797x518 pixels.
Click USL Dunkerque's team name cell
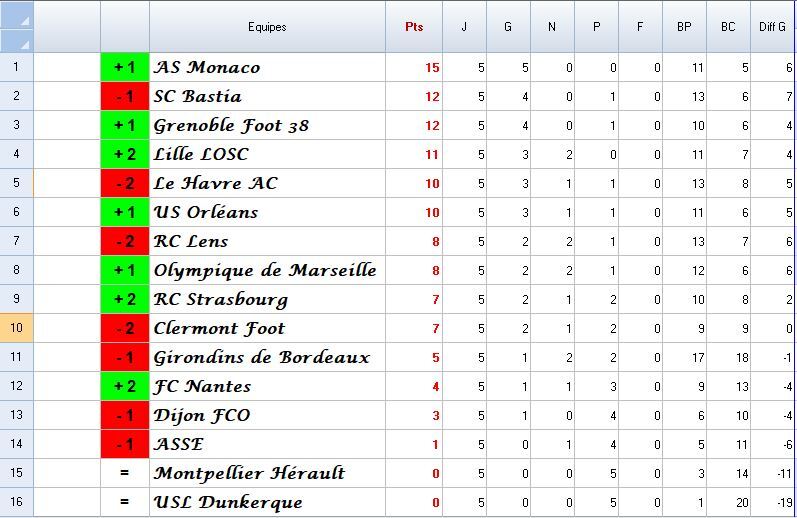266,502
